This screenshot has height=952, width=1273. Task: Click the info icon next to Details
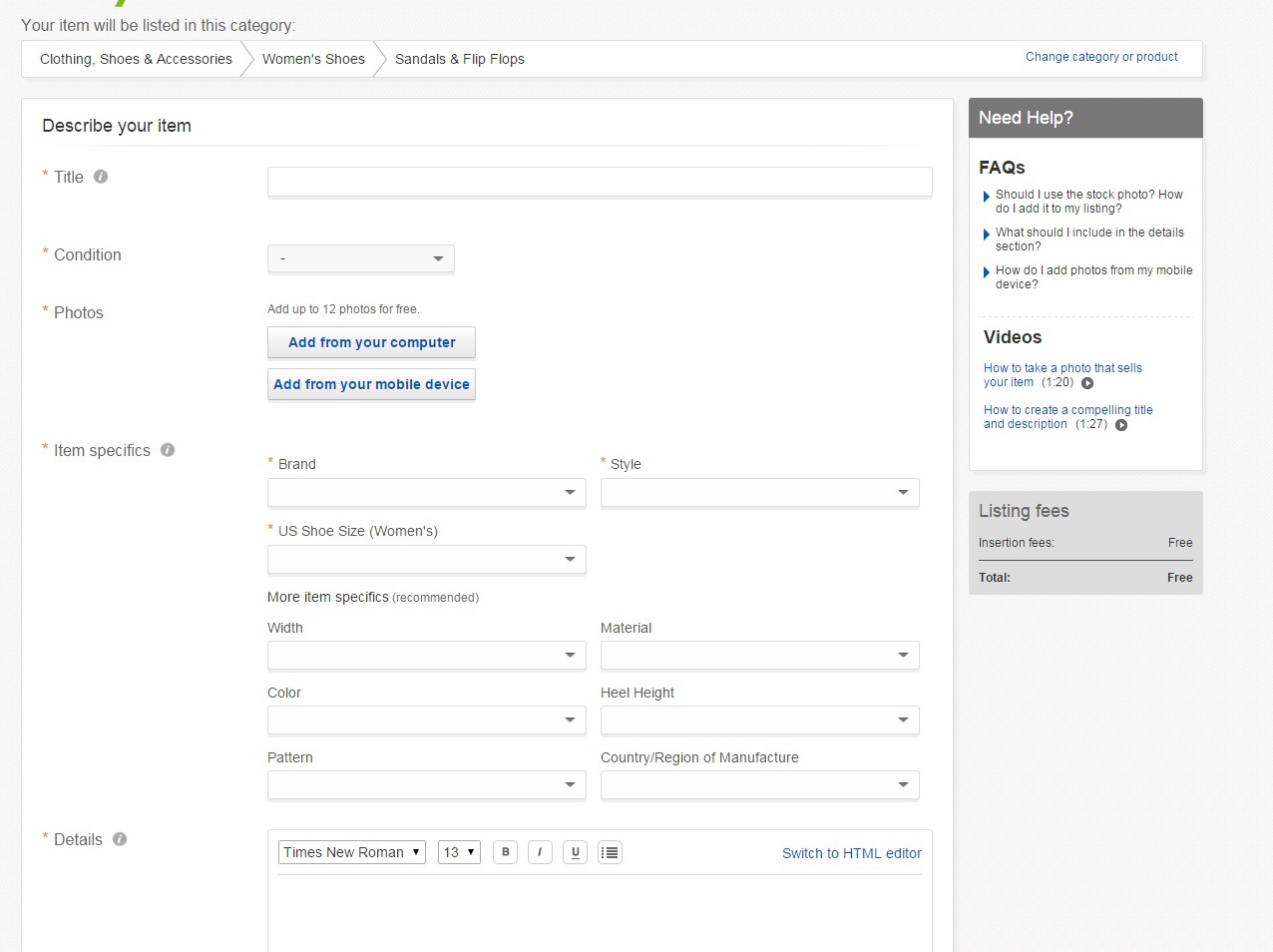120,839
